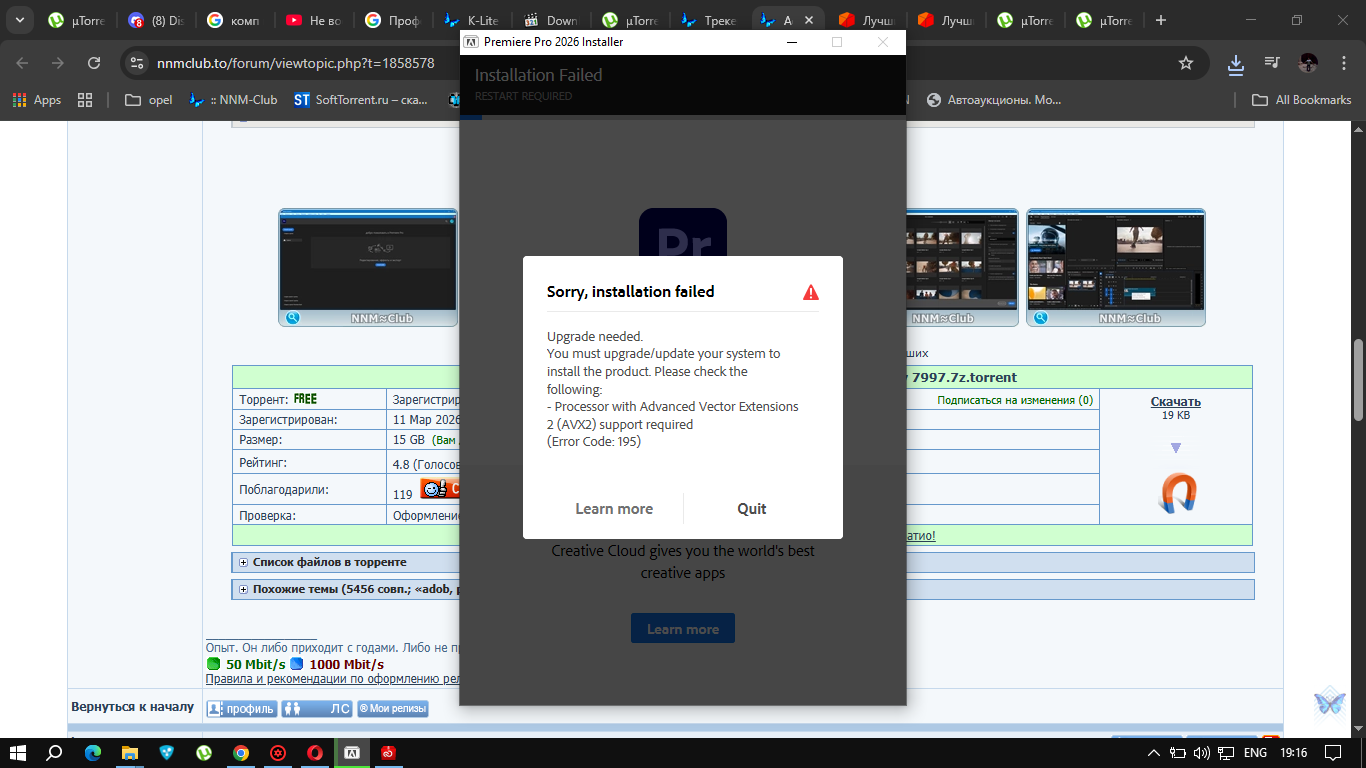1366x768 pixels.
Task: Click the browser forward arrow
Action: point(58,63)
